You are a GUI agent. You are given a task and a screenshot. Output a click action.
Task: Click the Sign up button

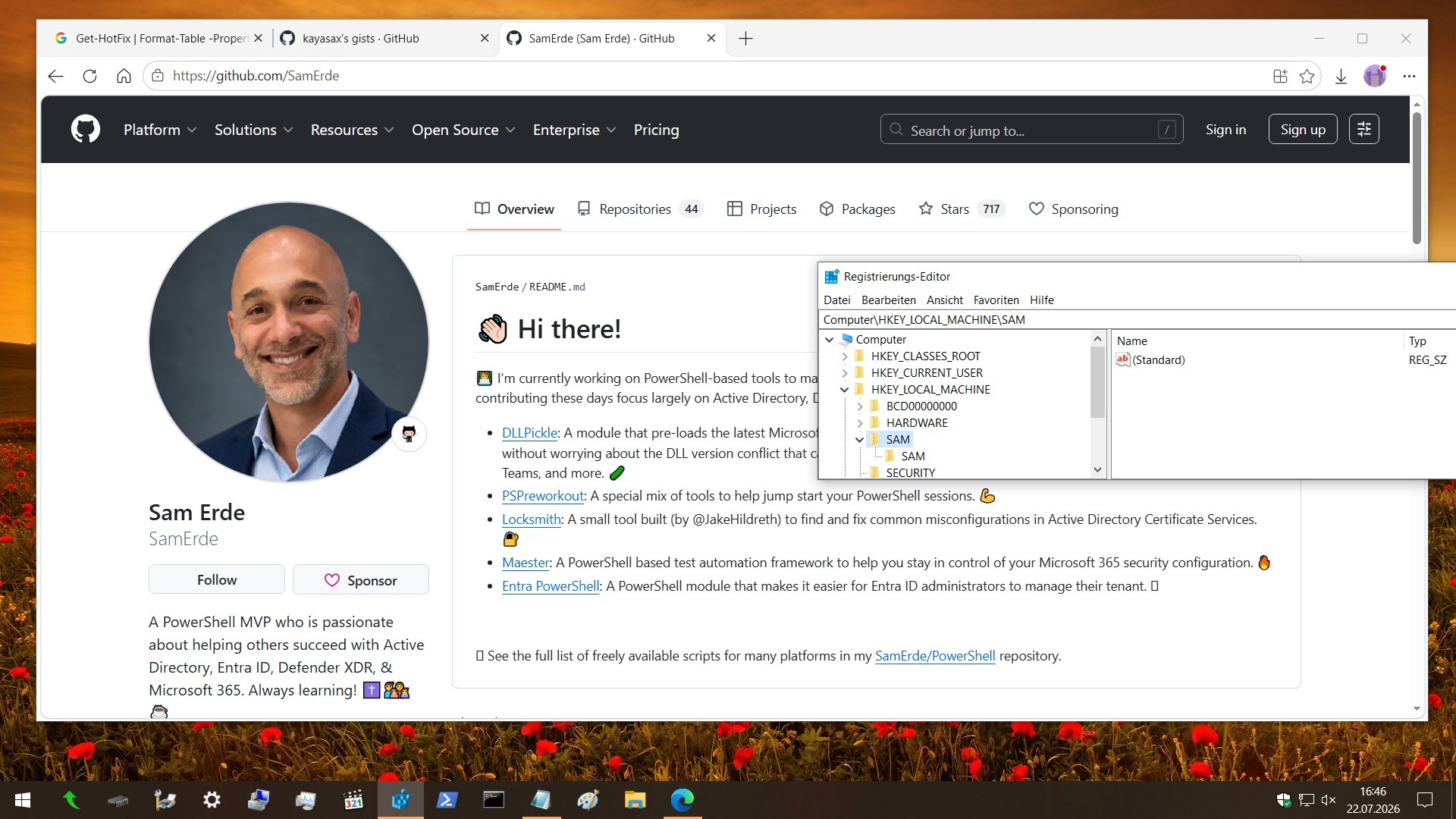(1303, 130)
